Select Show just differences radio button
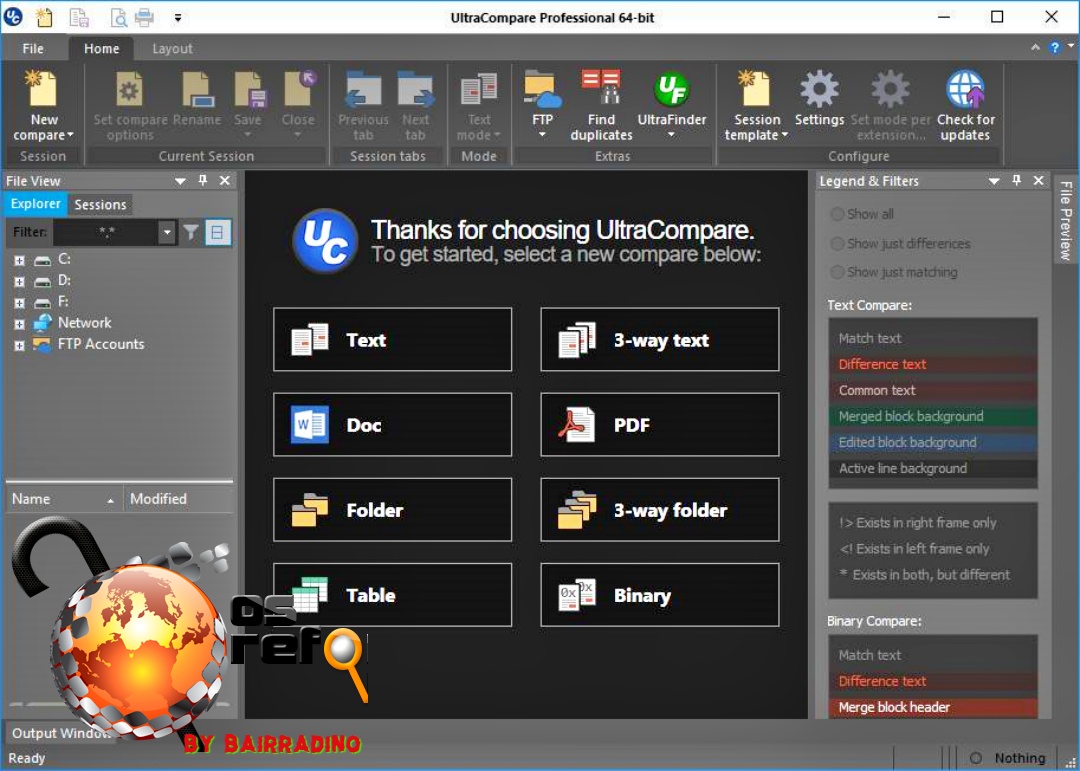The image size is (1080, 771). click(x=838, y=243)
